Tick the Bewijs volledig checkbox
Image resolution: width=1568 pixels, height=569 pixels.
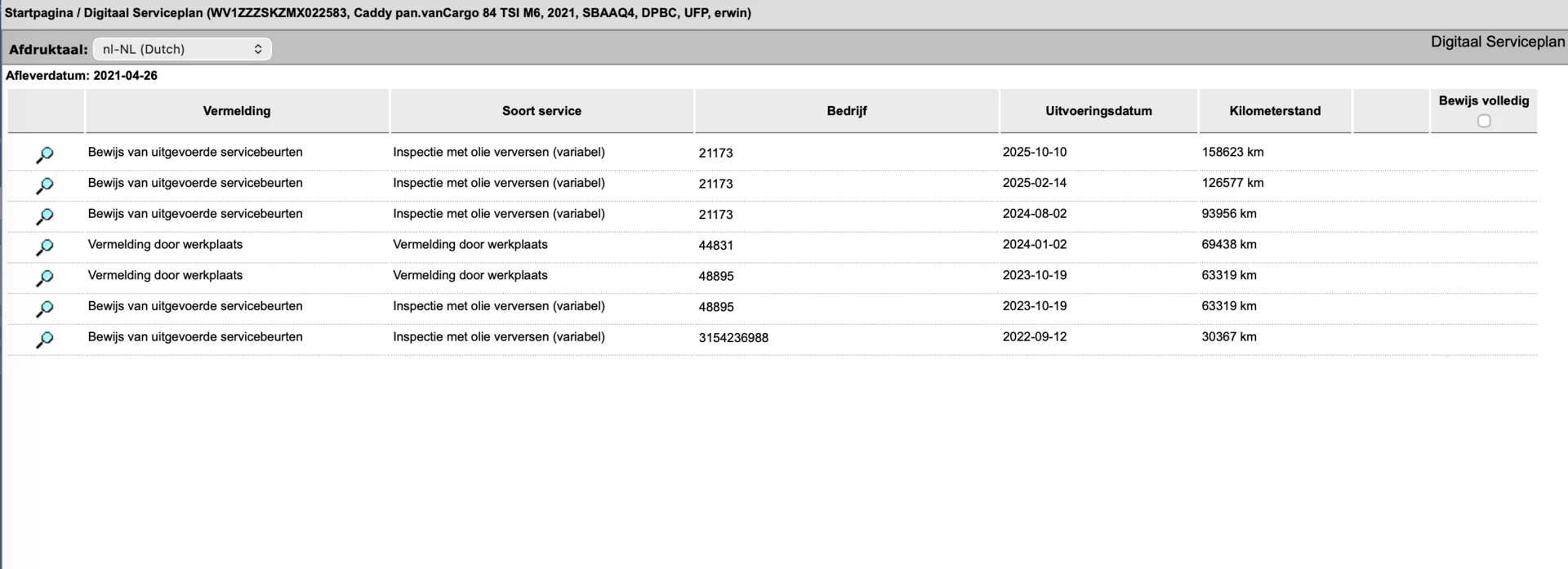(1484, 121)
